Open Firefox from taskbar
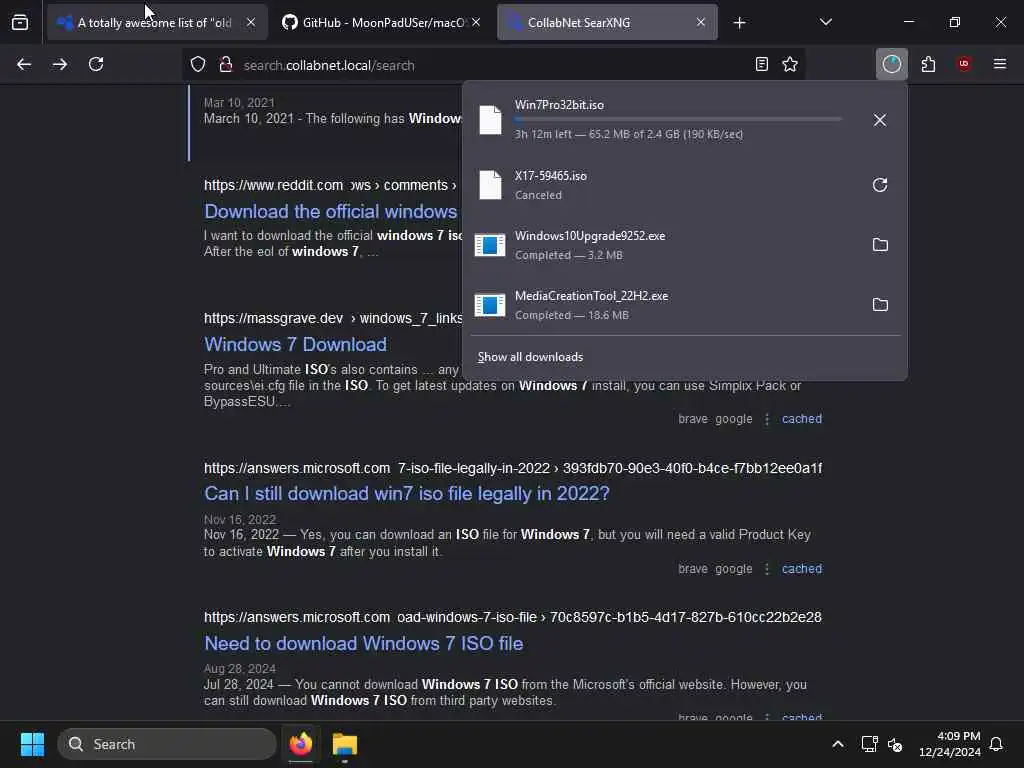 click(300, 744)
